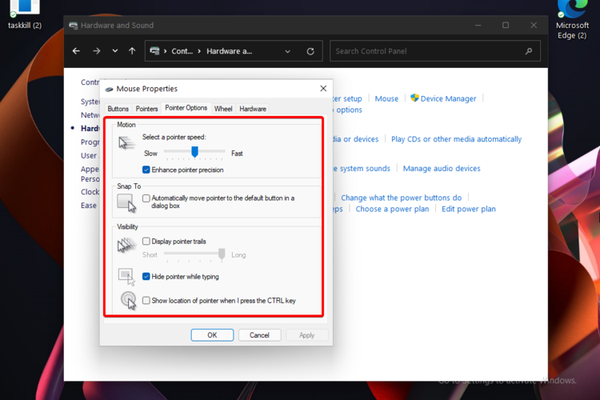Click the Search Control Panel field
The width and height of the screenshot is (600, 400).
tap(425, 50)
